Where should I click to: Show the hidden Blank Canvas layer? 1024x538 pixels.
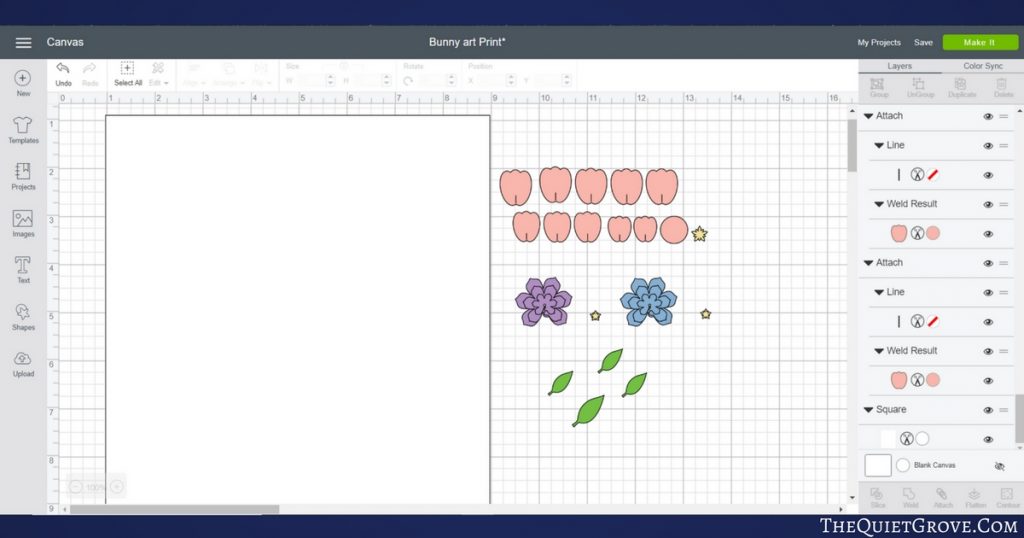(999, 466)
